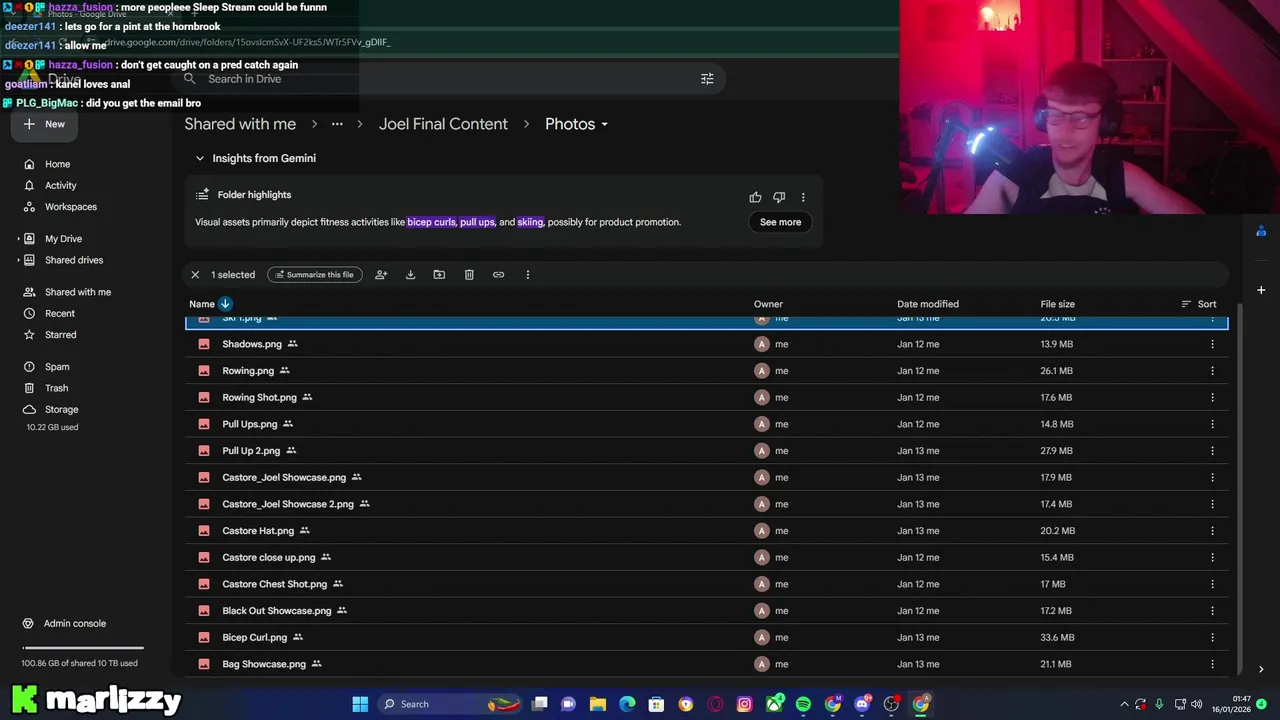The width and height of the screenshot is (1280, 720).
Task: Select the Rowing Shot.png file
Action: tap(706, 397)
